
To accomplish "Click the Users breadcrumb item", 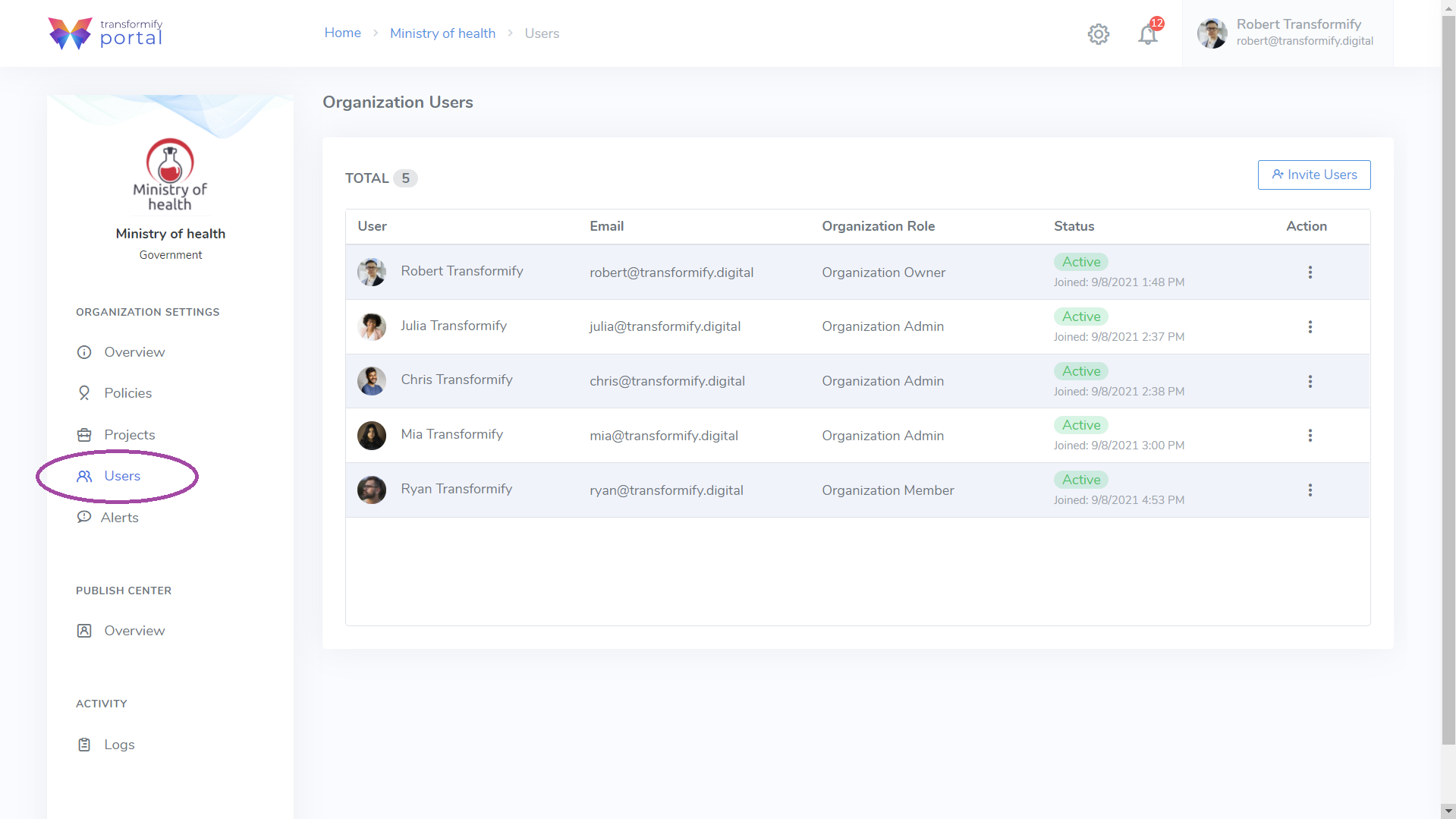I will [x=542, y=33].
